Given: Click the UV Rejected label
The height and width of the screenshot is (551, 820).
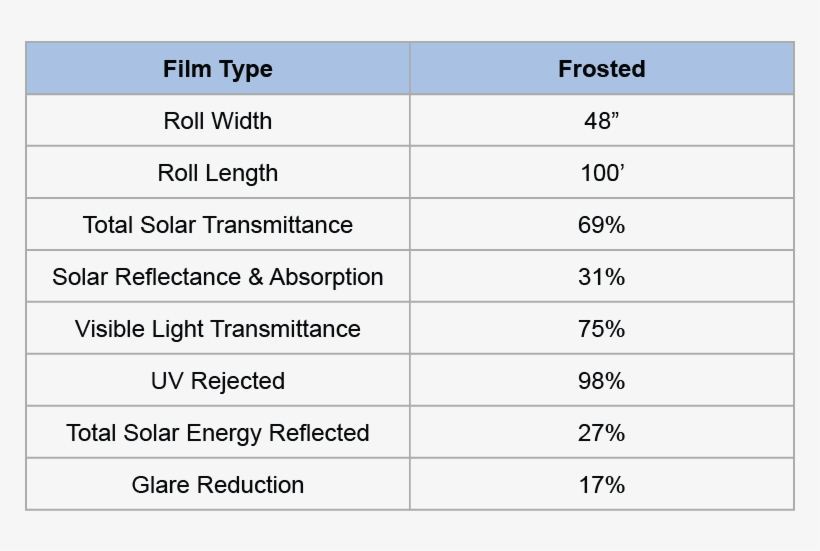Looking at the screenshot, I should 218,381.
